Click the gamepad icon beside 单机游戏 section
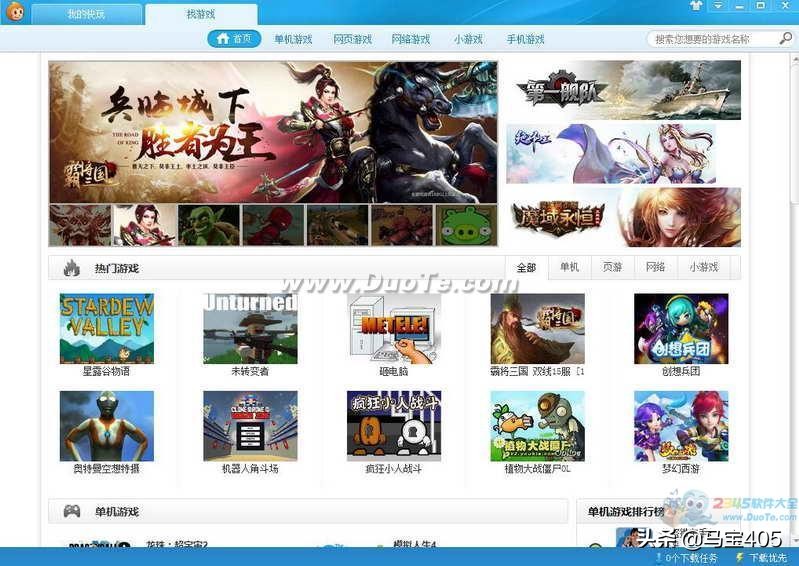The width and height of the screenshot is (799, 566). pos(71,511)
